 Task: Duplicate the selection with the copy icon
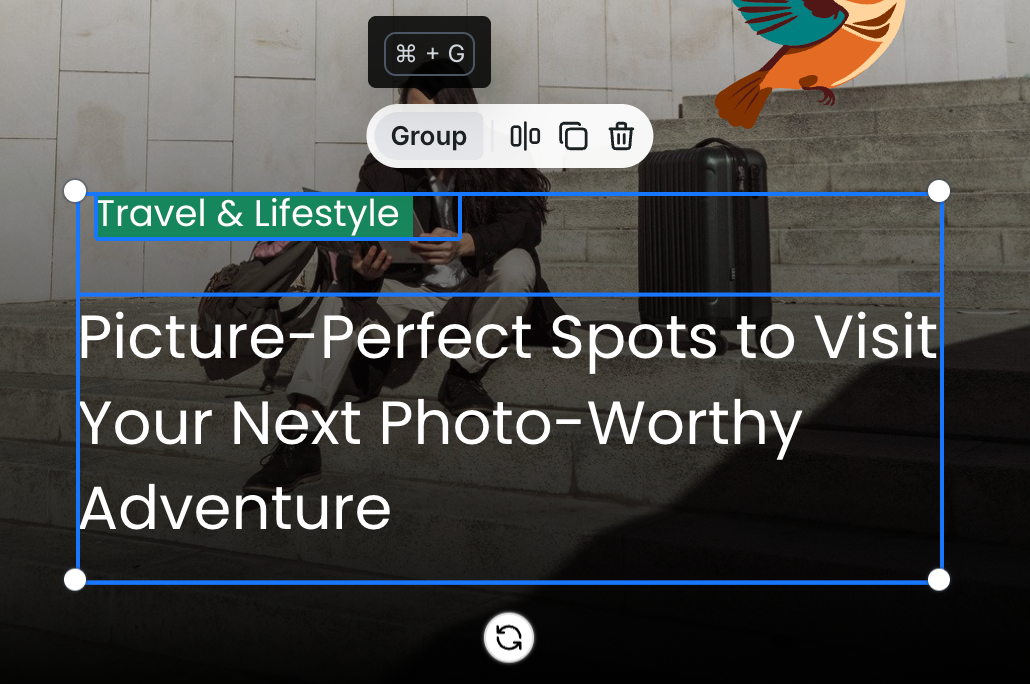coord(573,136)
